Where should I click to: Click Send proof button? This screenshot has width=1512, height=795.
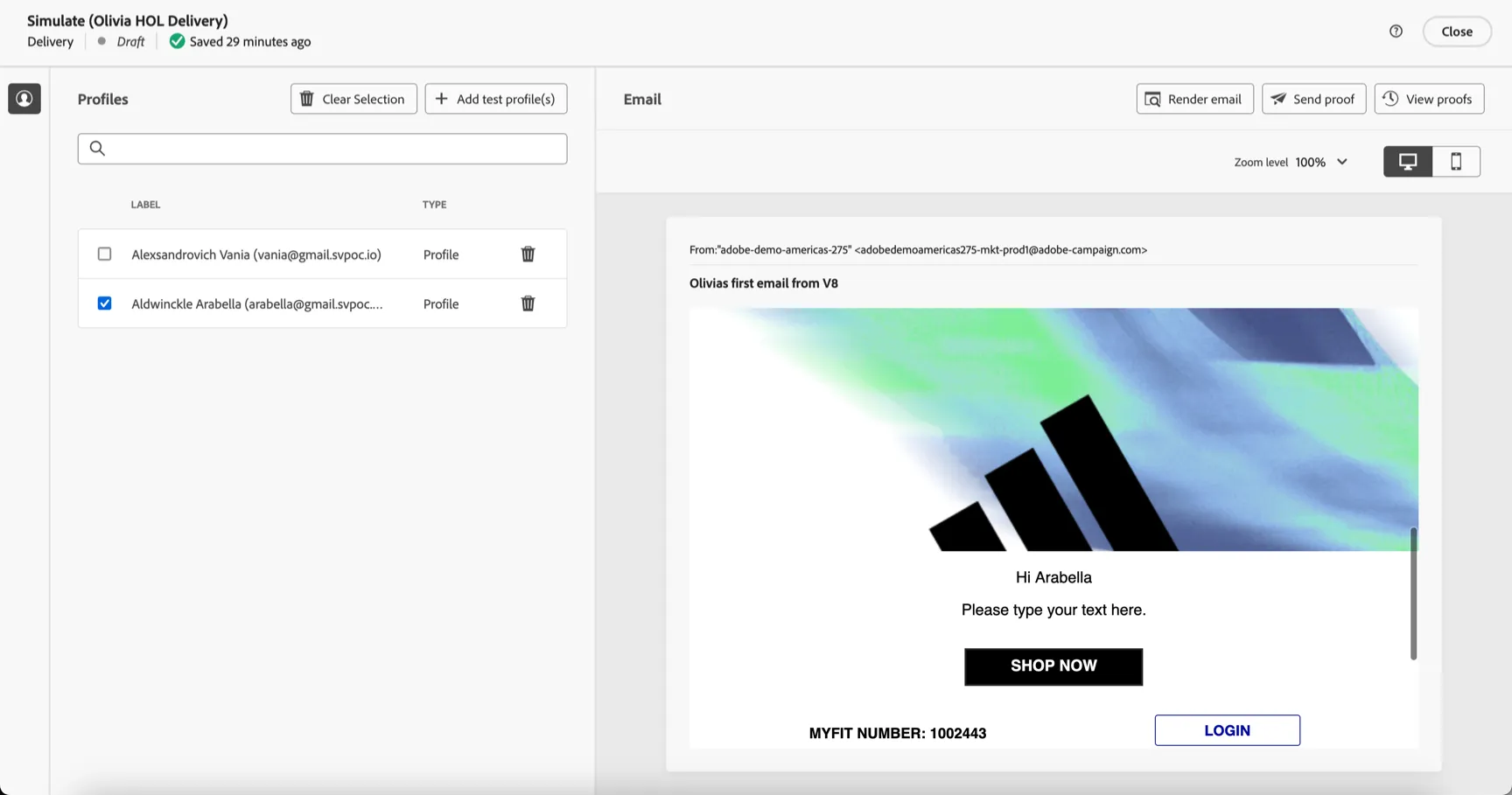[x=1313, y=99]
